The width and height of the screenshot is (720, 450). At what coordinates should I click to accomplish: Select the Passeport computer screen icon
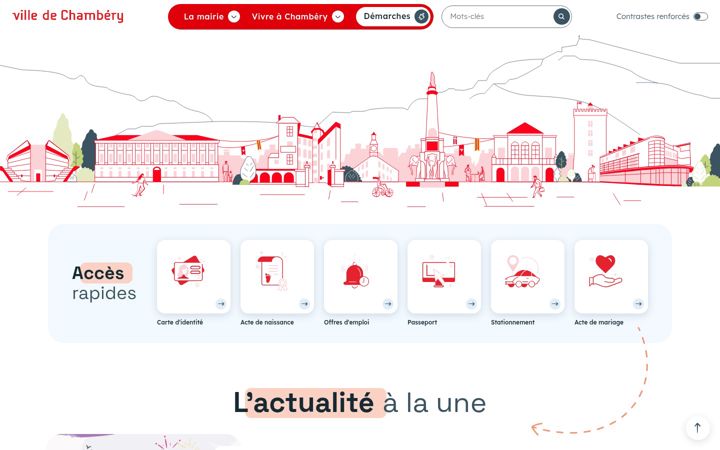coord(439,274)
